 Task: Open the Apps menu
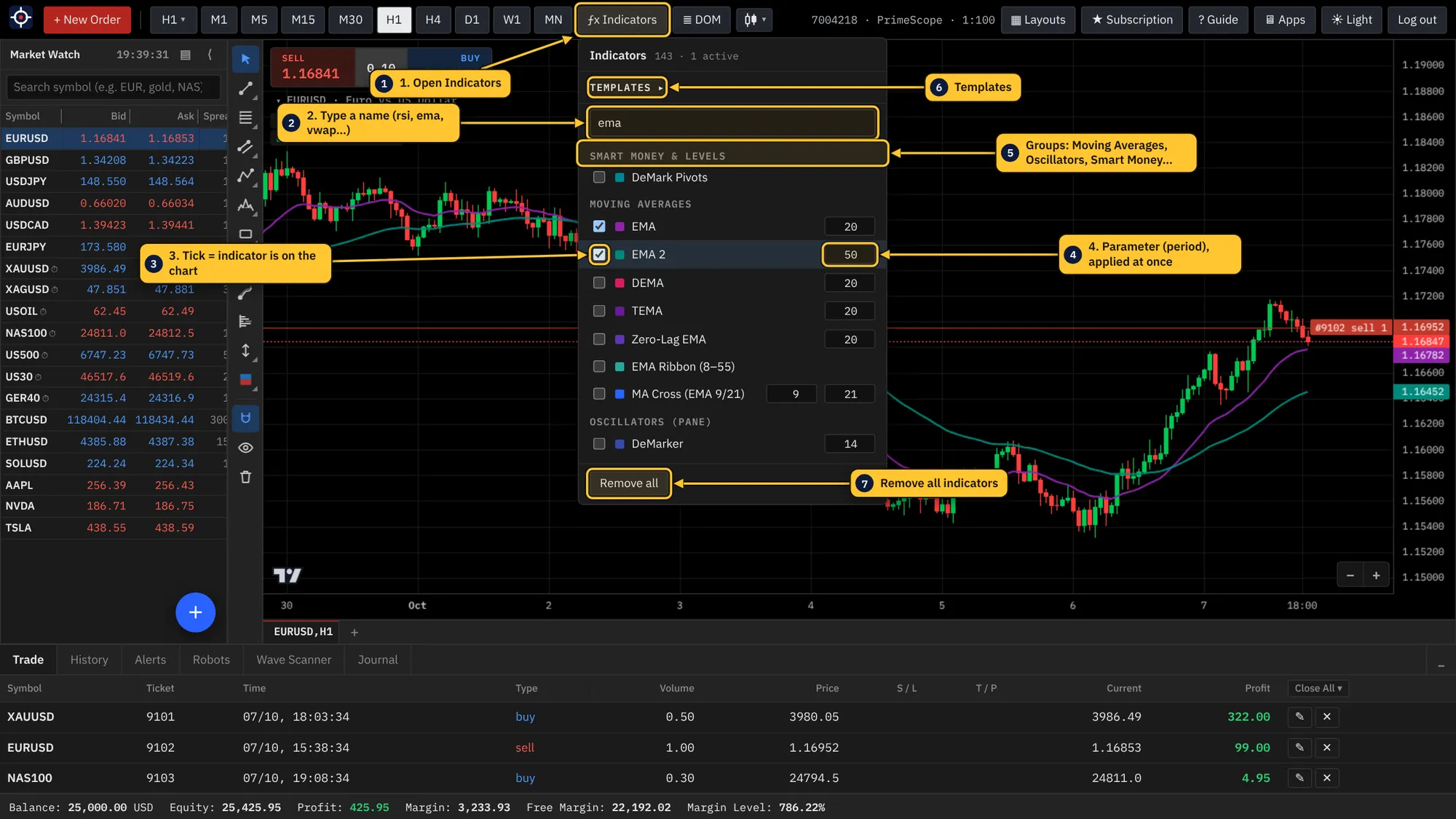point(1285,20)
